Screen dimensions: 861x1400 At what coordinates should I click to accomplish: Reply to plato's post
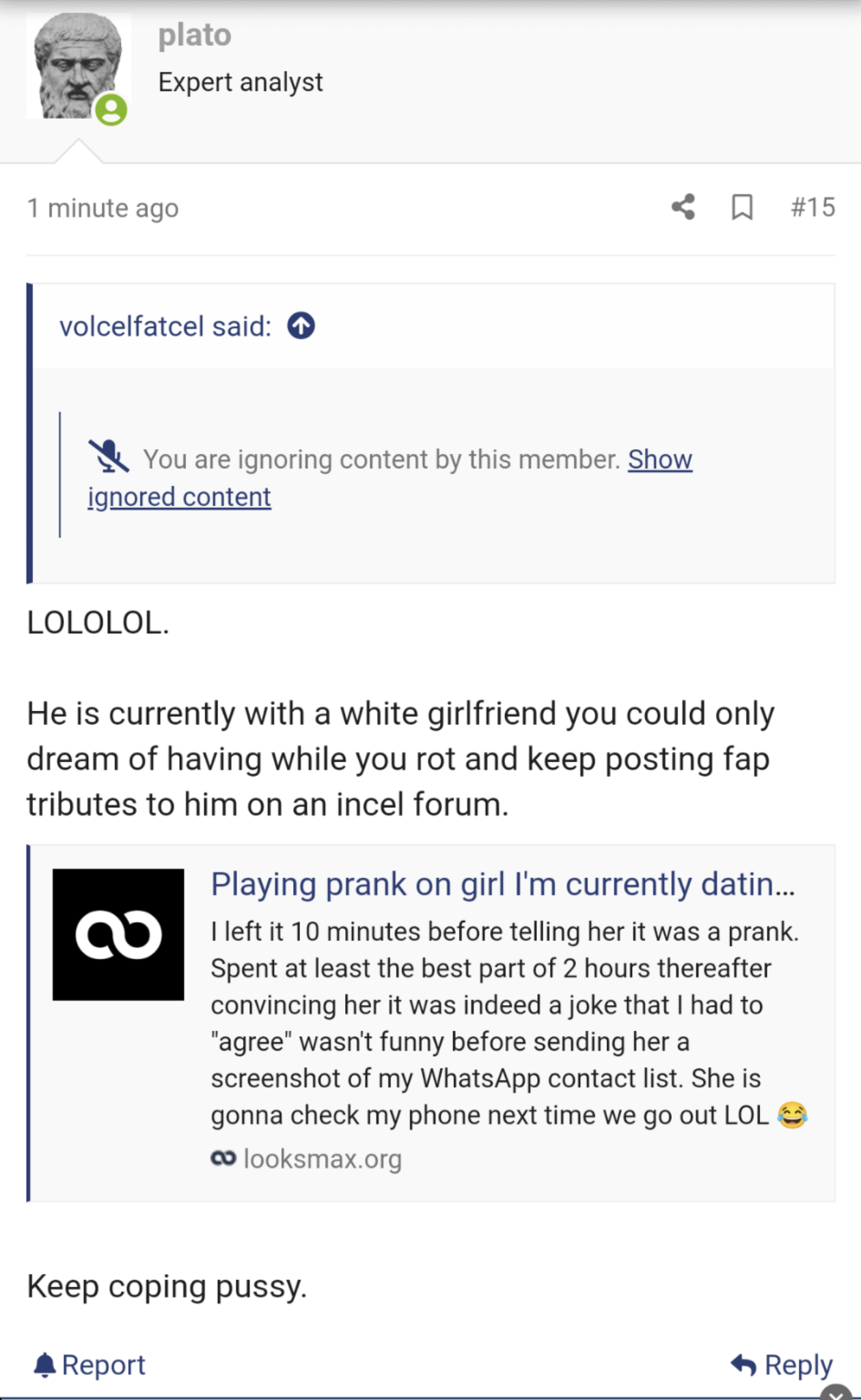pyautogui.click(x=782, y=1364)
